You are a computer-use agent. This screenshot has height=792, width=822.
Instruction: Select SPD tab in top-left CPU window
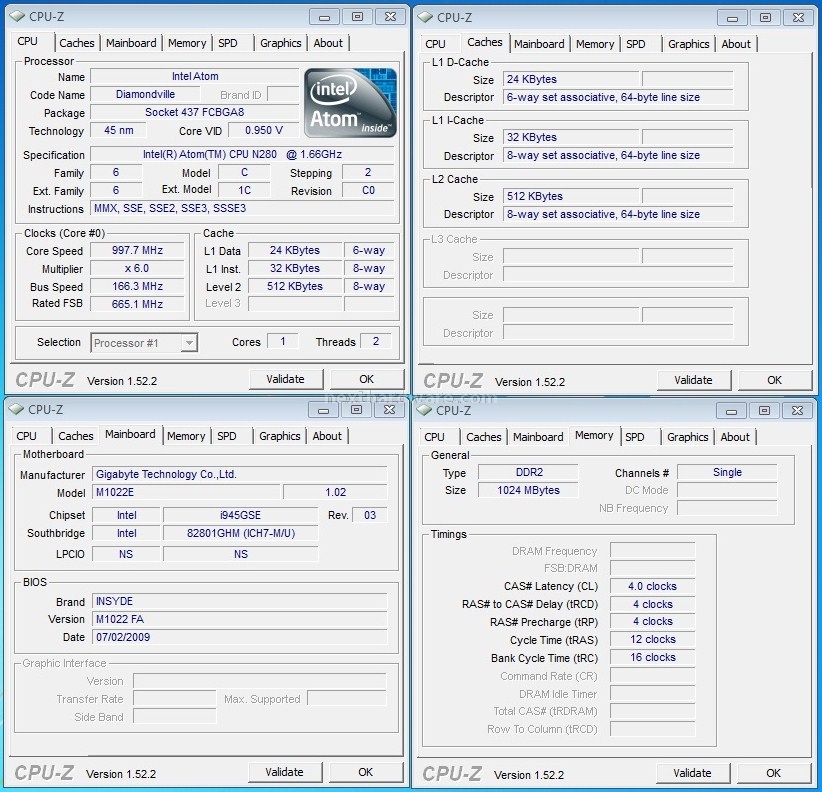pos(228,43)
